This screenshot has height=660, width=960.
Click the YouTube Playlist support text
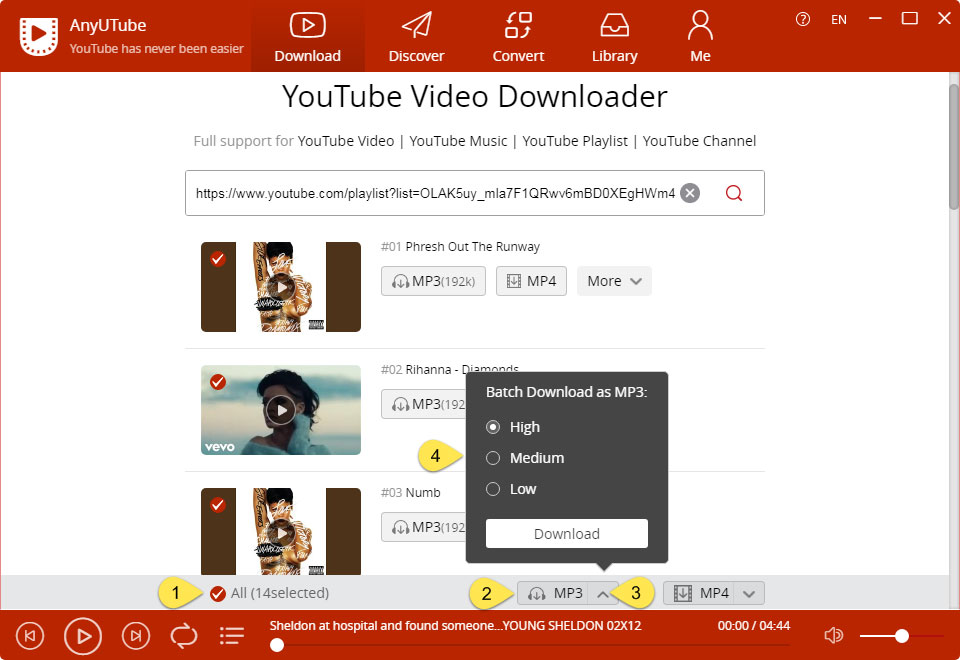(575, 141)
